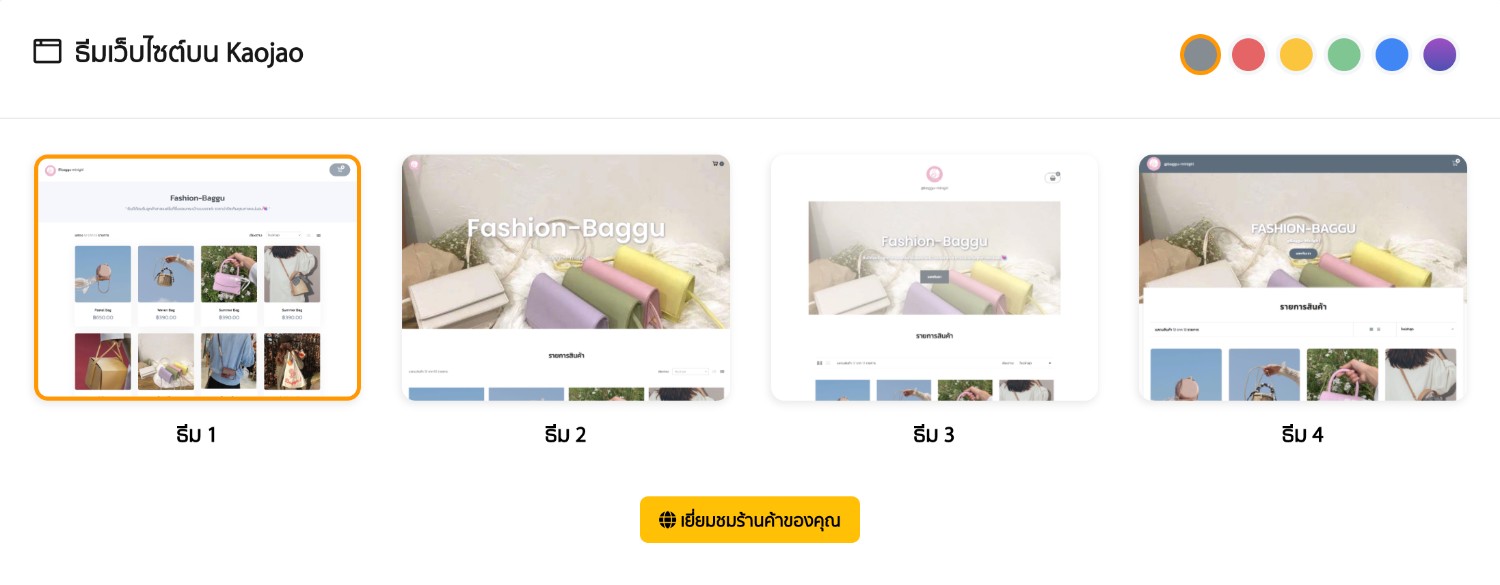The width and height of the screenshot is (1500, 585).
Task: Choose the ธีม 2 preview thumbnail
Action: pyautogui.click(x=566, y=278)
